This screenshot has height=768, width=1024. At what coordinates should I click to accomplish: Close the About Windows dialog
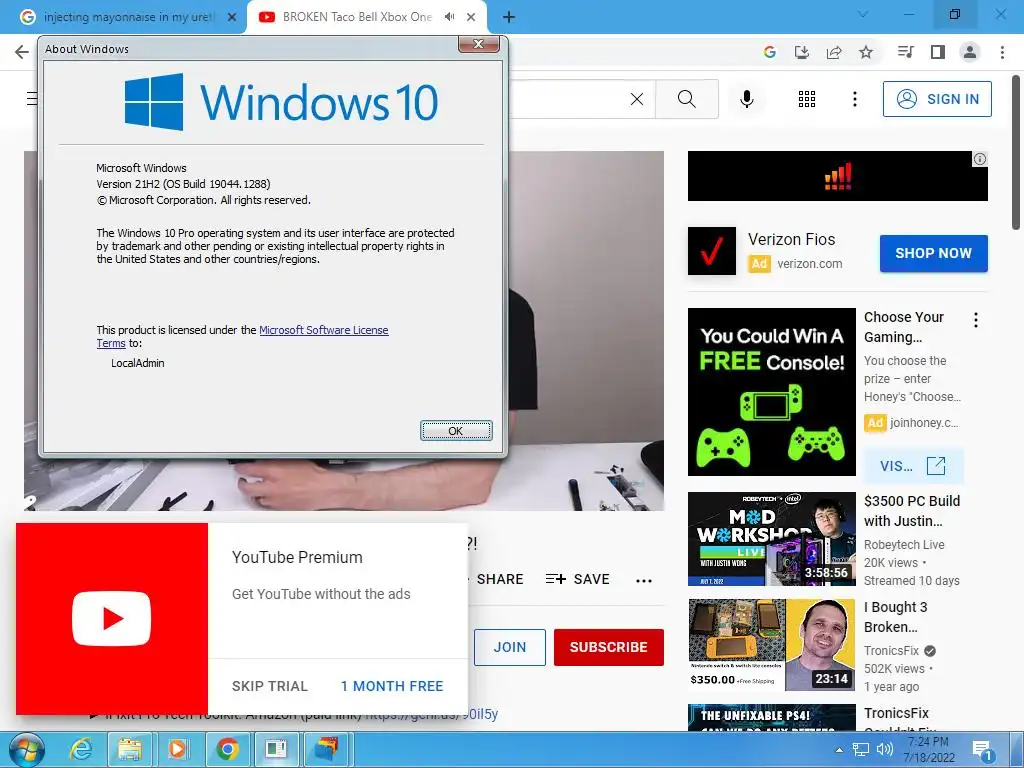479,44
